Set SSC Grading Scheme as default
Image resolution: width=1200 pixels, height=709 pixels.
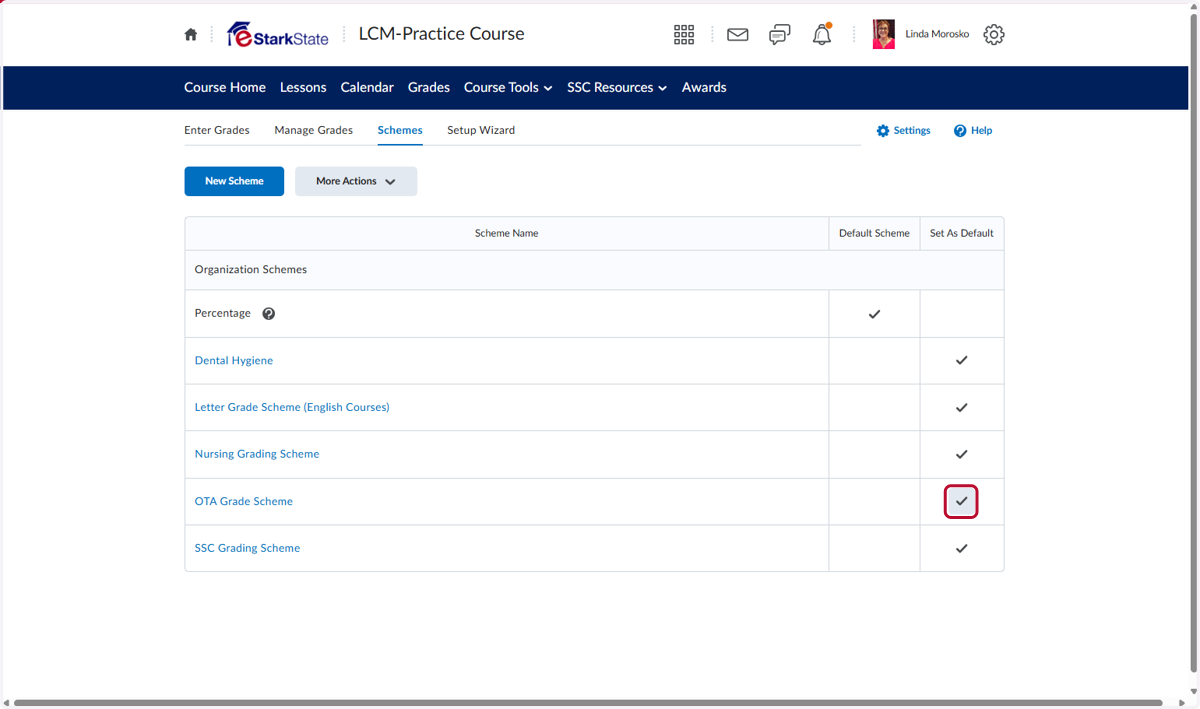click(x=961, y=548)
